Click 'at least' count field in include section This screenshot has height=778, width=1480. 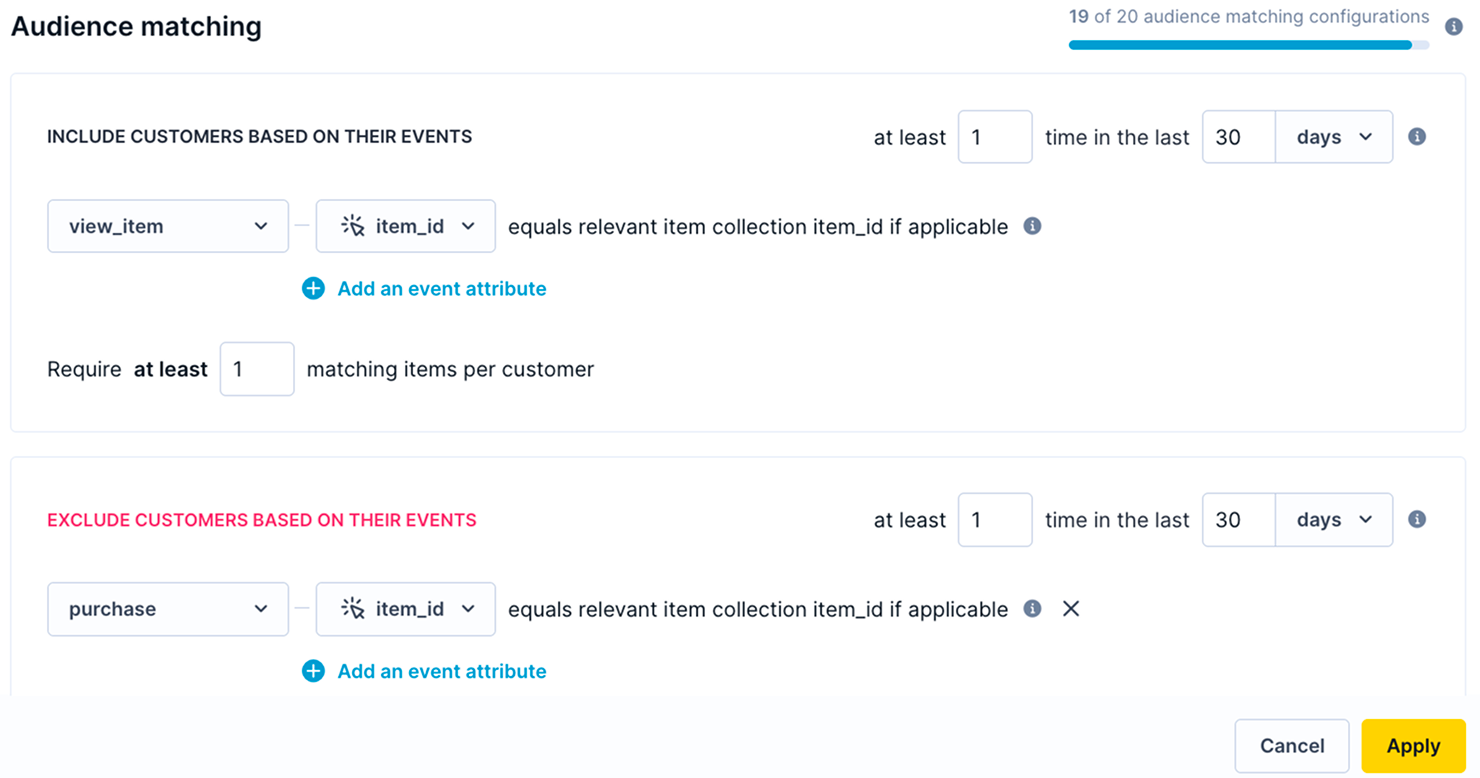pos(995,137)
